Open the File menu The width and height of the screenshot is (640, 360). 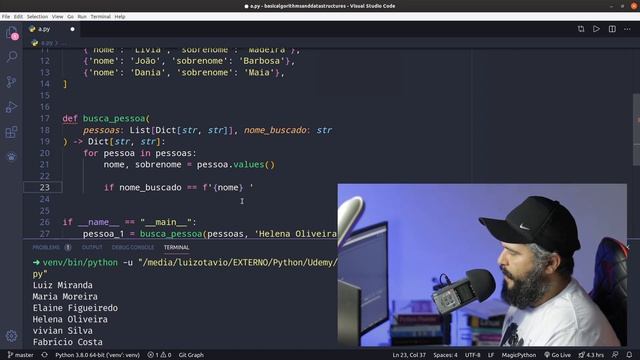(x=6, y=17)
